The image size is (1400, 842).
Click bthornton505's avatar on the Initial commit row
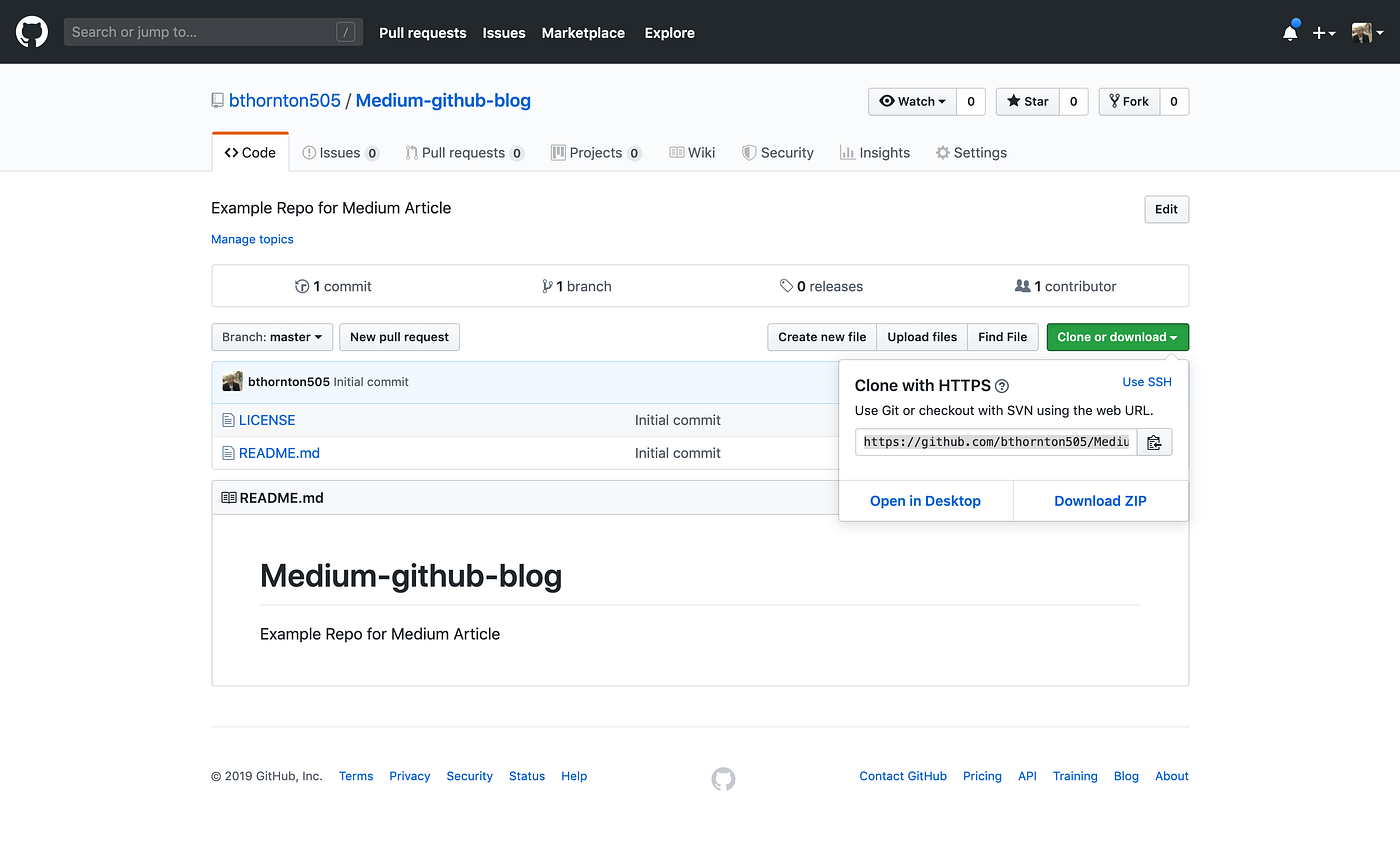coord(232,381)
